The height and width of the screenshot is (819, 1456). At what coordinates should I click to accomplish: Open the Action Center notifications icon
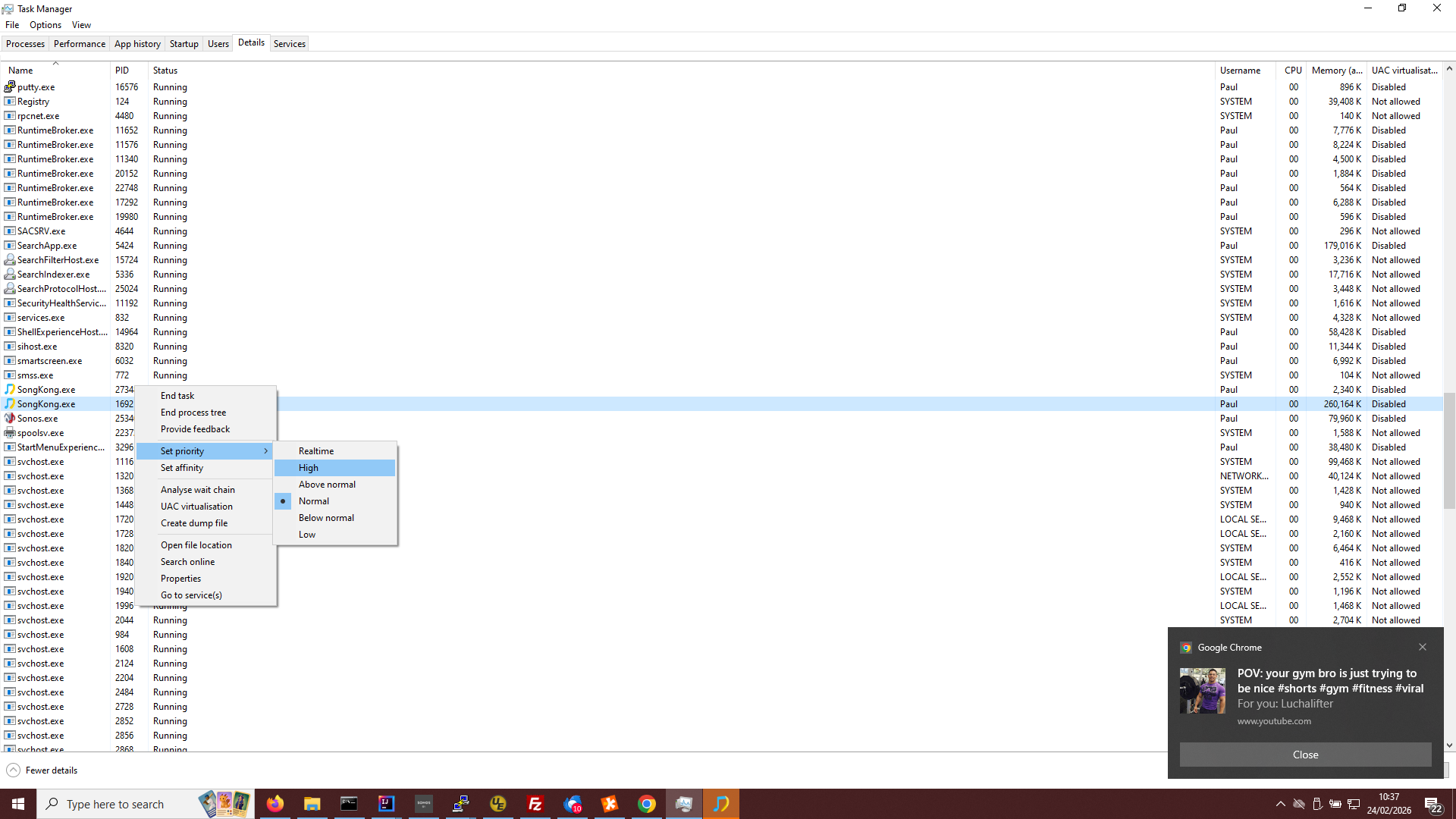point(1432,805)
